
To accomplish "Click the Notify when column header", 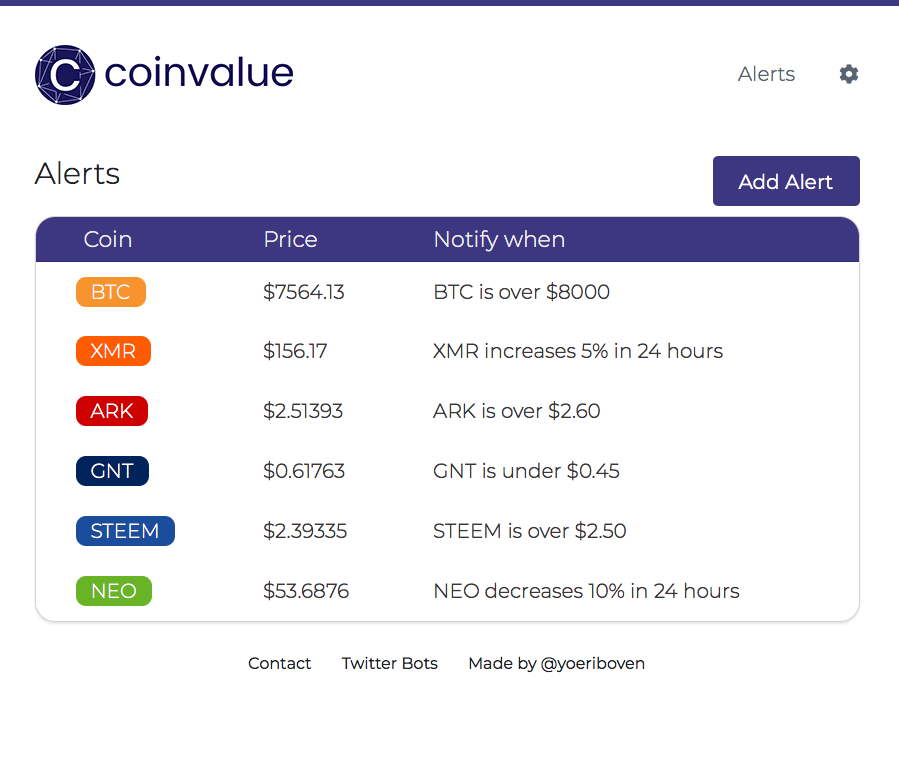I will pyautogui.click(x=499, y=239).
